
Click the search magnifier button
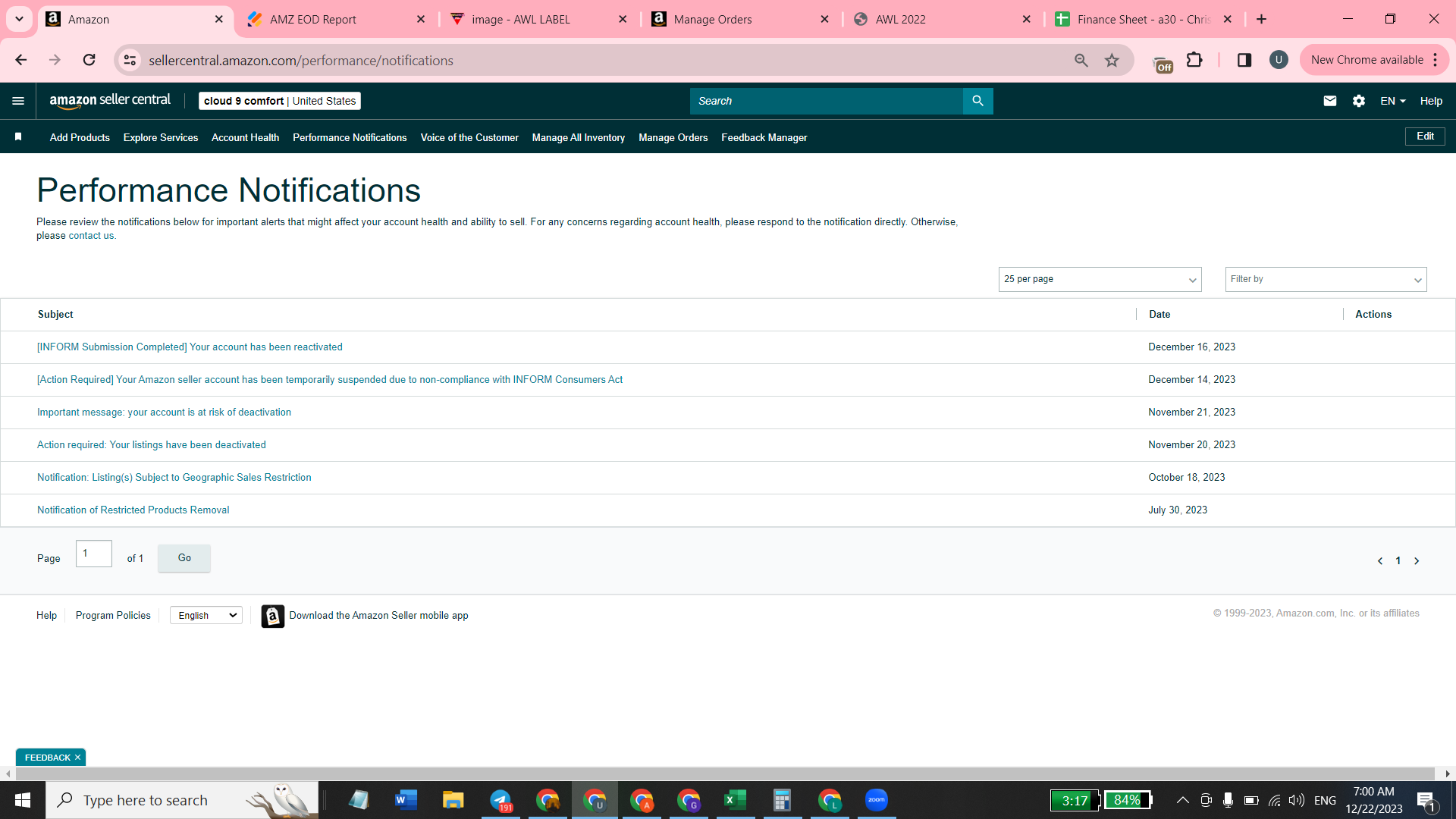click(x=977, y=101)
